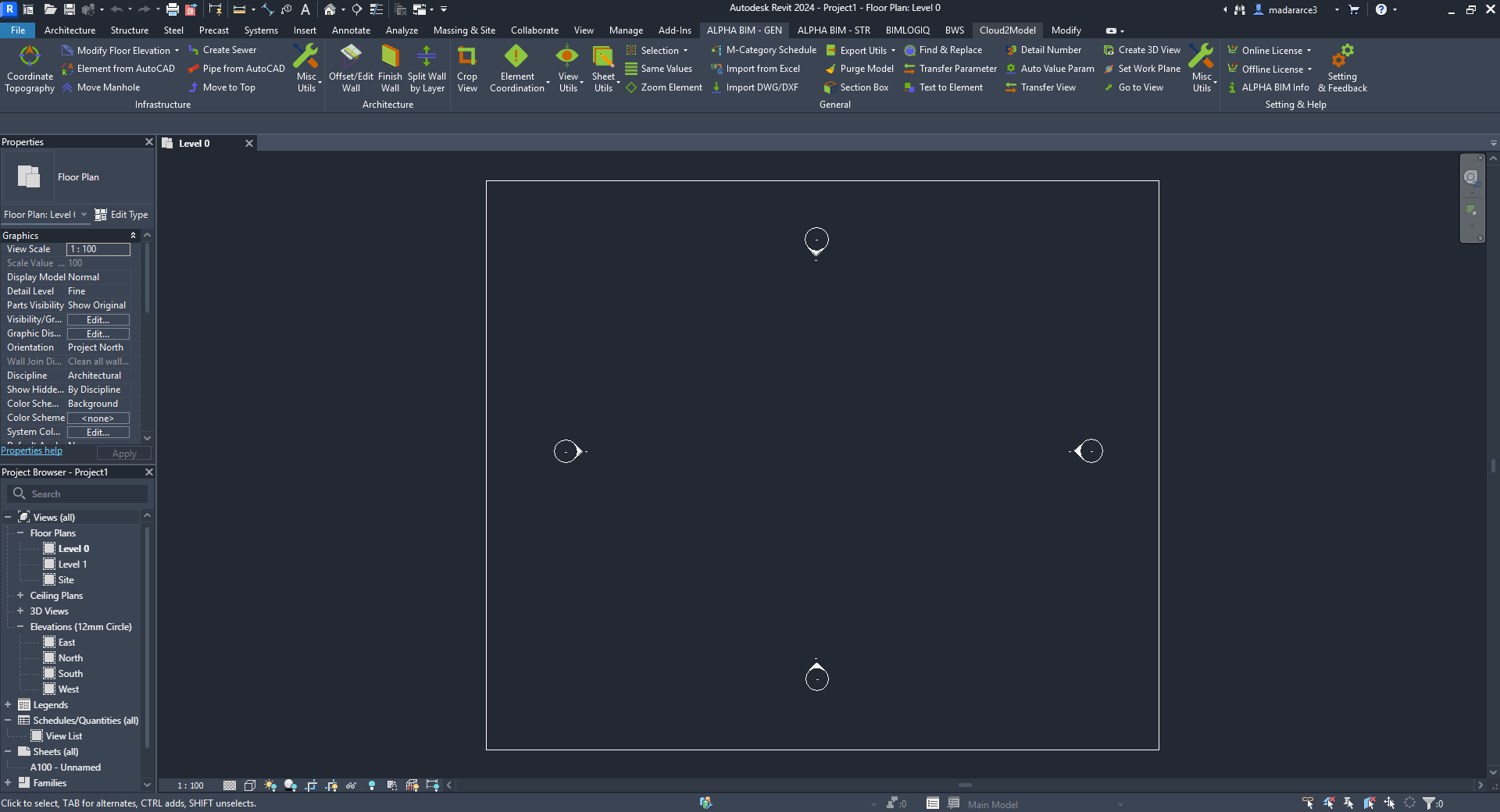
Task: Click the Project Browser search field
Action: pos(77,493)
